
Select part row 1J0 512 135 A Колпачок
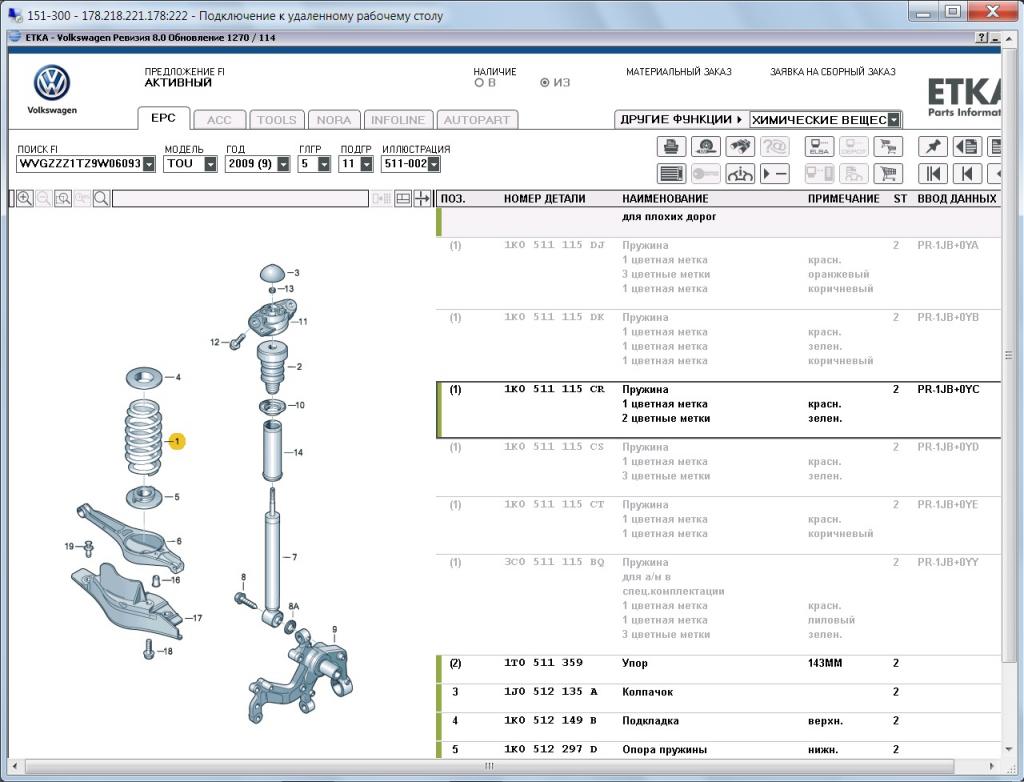pyautogui.click(x=718, y=698)
